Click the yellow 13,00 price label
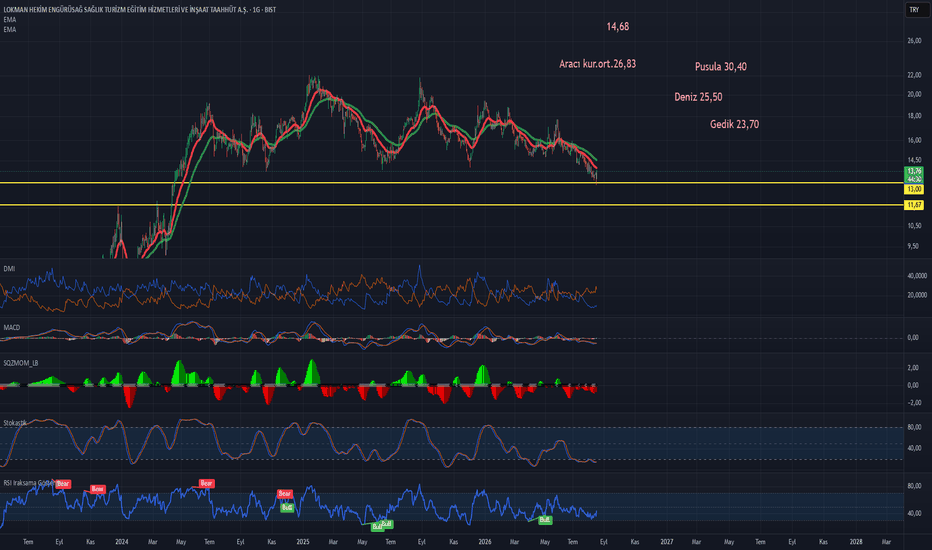Screen dimensions: 932x550 [x=914, y=189]
